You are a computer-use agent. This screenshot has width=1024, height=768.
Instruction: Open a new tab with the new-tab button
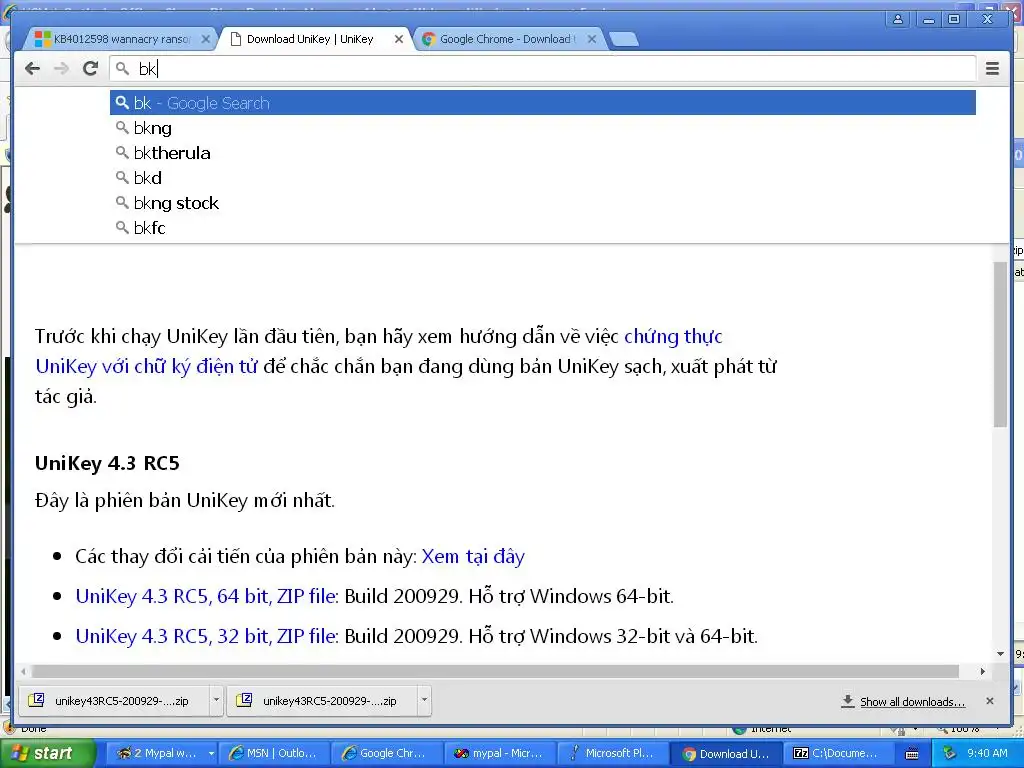pyautogui.click(x=624, y=40)
